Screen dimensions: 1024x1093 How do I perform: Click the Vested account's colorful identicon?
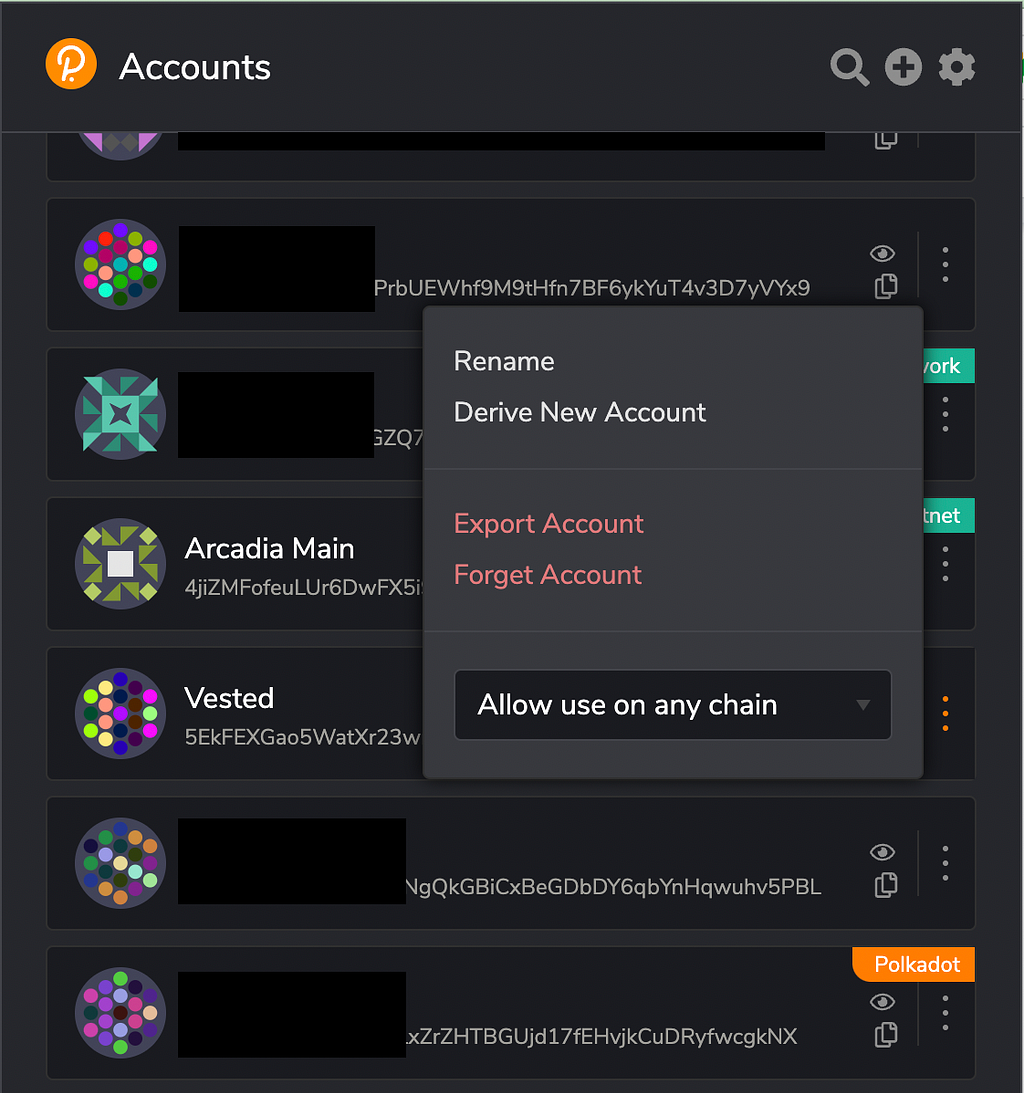pos(121,713)
